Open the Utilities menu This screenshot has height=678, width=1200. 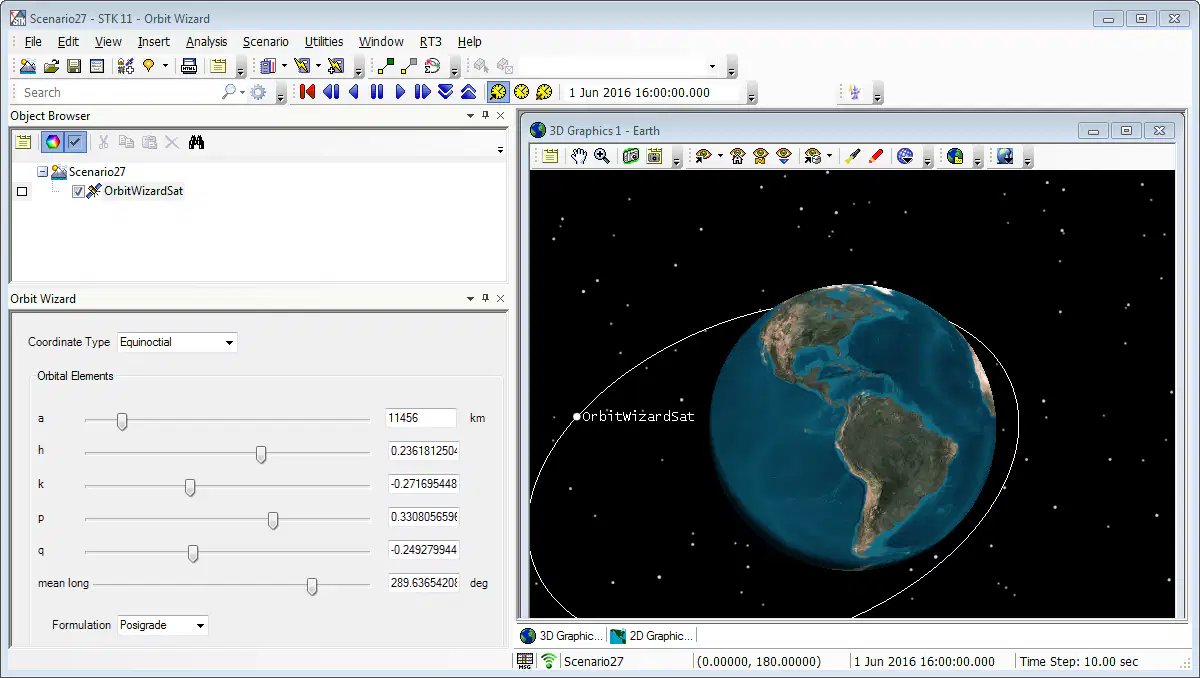point(324,41)
